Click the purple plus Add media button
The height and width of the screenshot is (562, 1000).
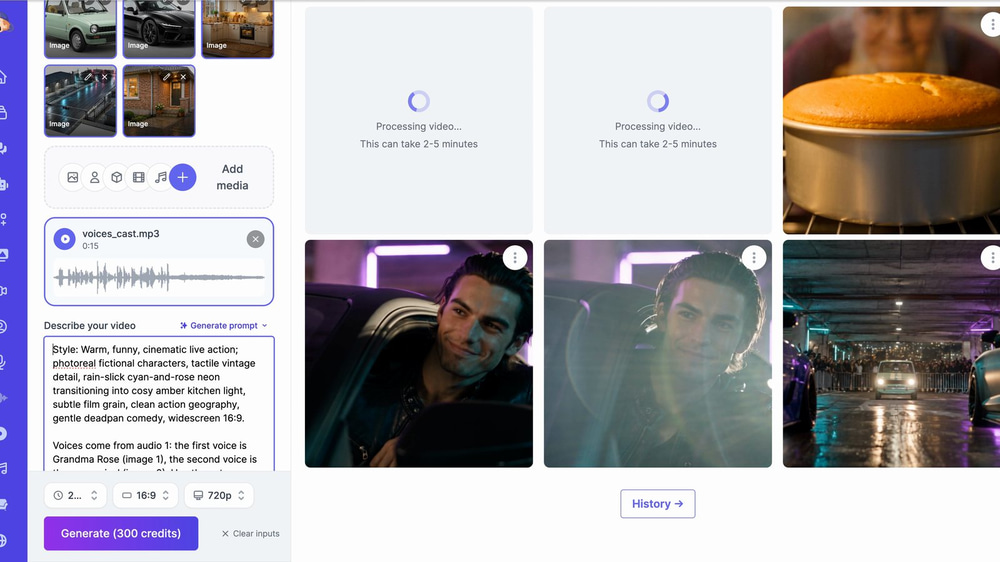coord(182,177)
